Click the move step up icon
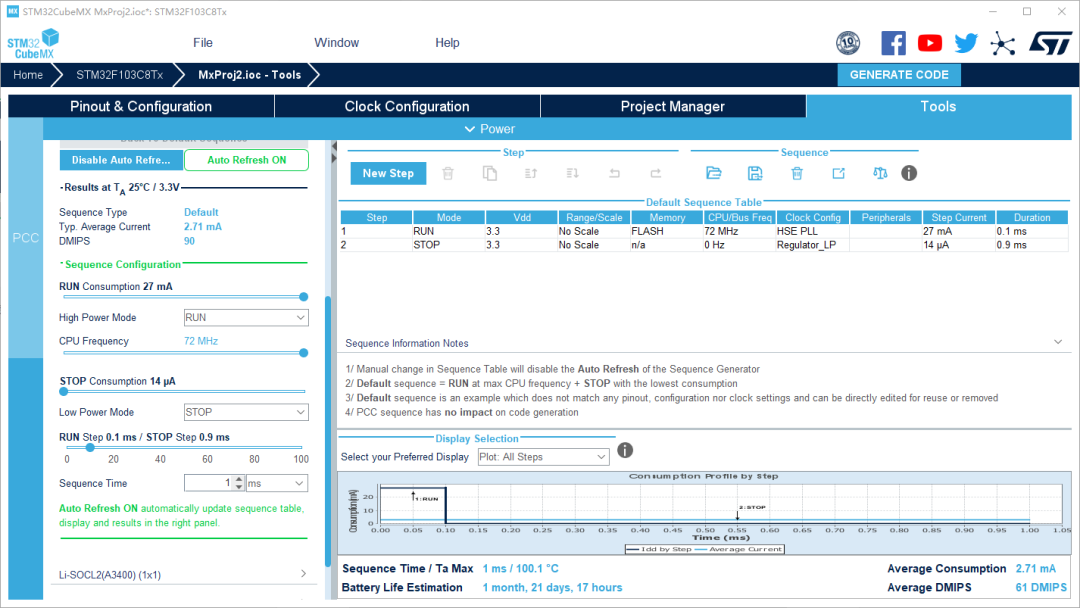 (x=531, y=174)
